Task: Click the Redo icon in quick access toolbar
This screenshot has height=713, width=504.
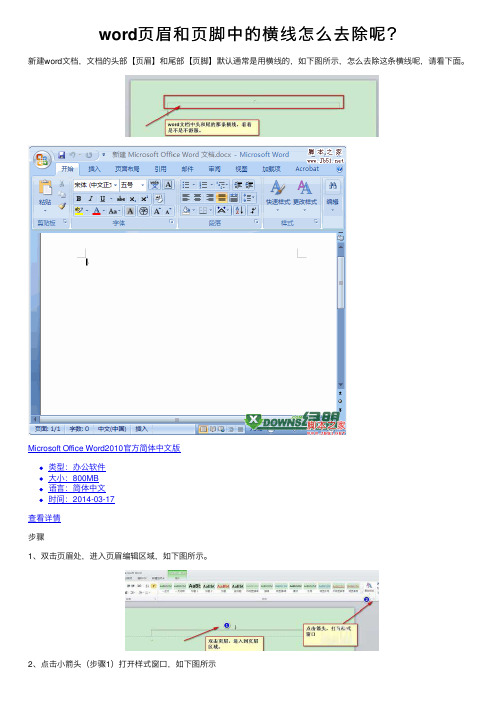Action: pyautogui.click(x=89, y=155)
